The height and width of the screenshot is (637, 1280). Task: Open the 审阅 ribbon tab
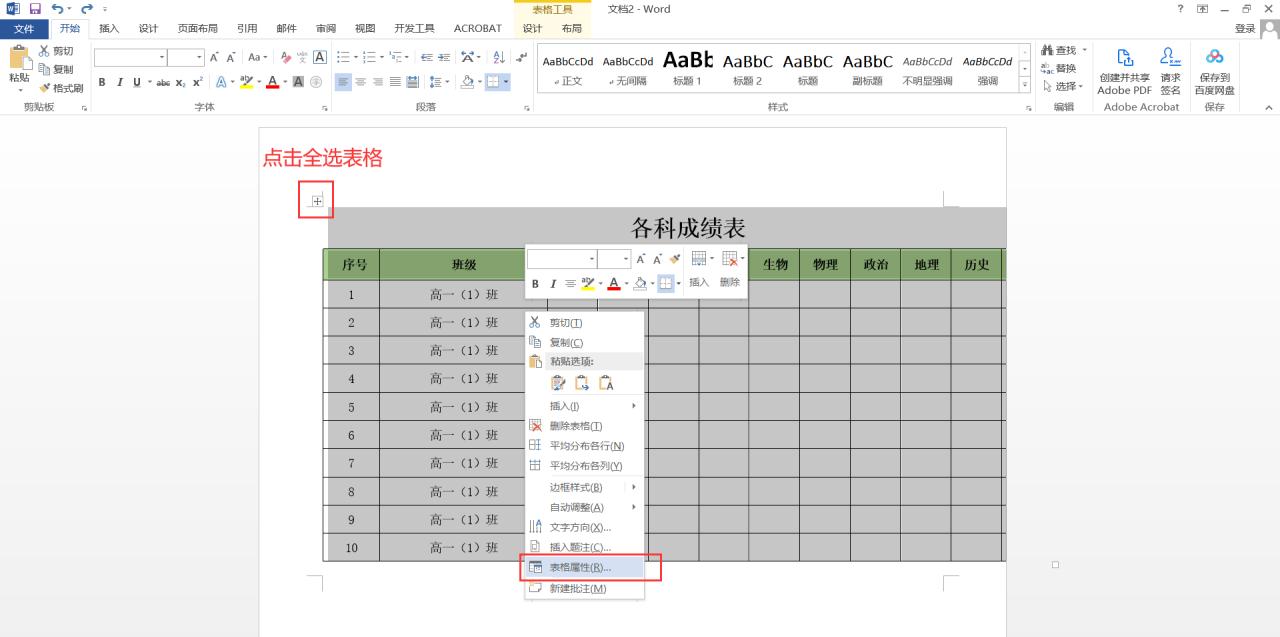pyautogui.click(x=326, y=28)
